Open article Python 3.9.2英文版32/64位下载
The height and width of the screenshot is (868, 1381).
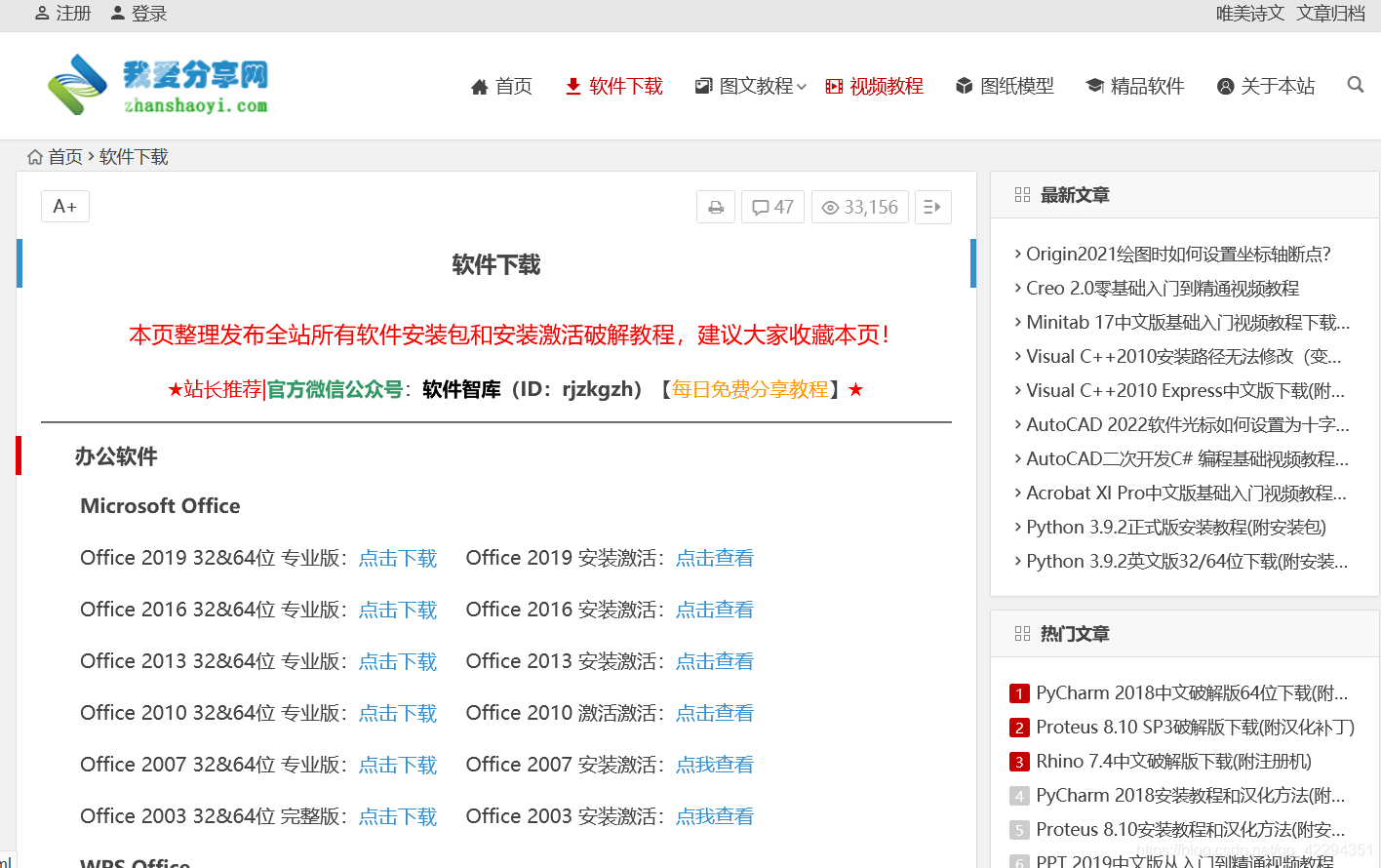1188,561
